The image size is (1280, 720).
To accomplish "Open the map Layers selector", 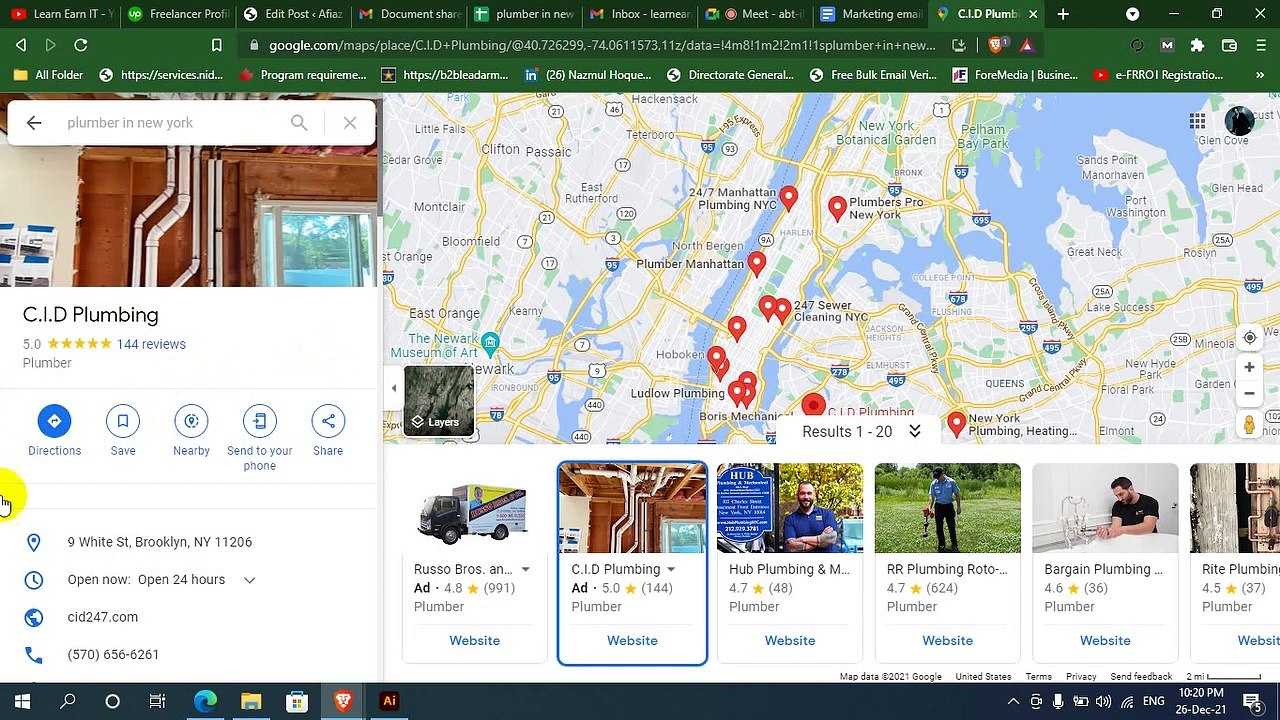I will coord(439,402).
